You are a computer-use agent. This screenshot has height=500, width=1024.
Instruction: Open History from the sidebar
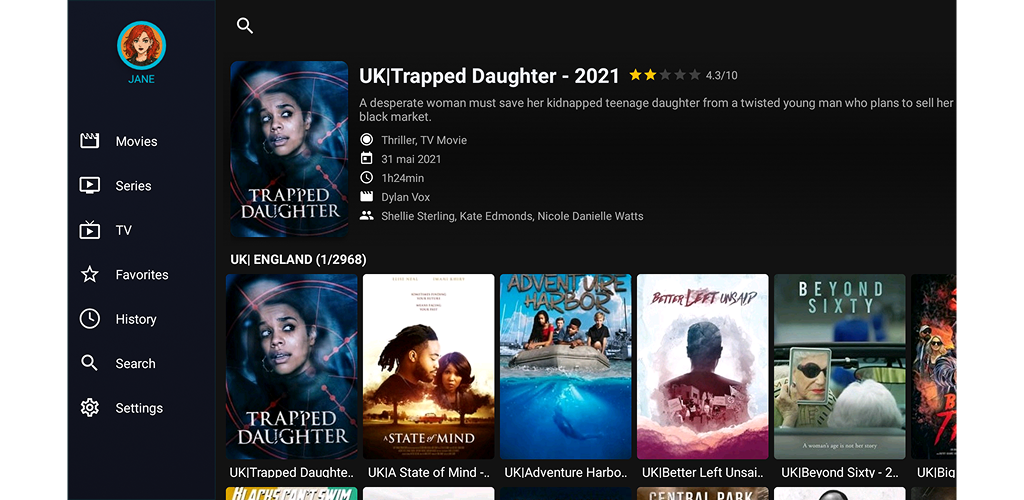coord(136,319)
